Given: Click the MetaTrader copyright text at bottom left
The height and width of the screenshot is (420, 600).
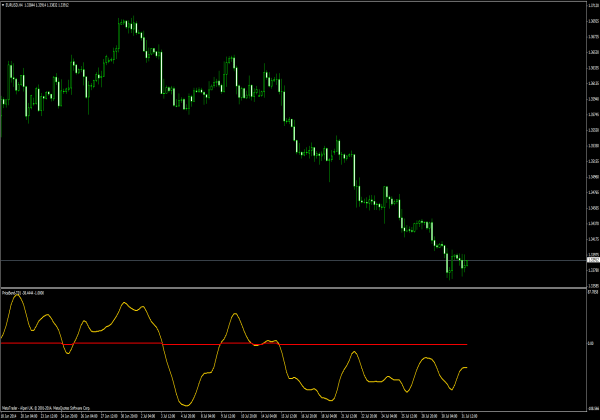Looking at the screenshot, I should click(46, 408).
